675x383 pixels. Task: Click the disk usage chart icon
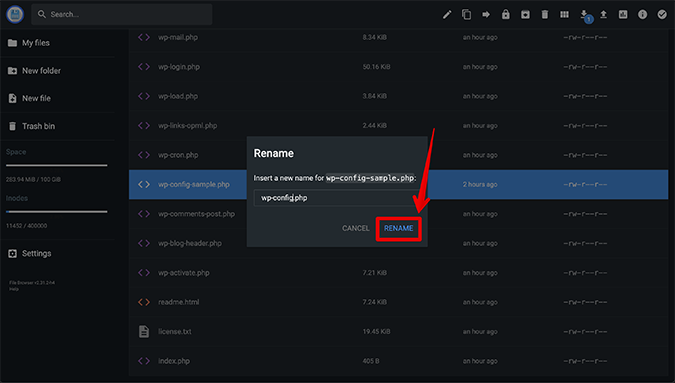click(623, 15)
